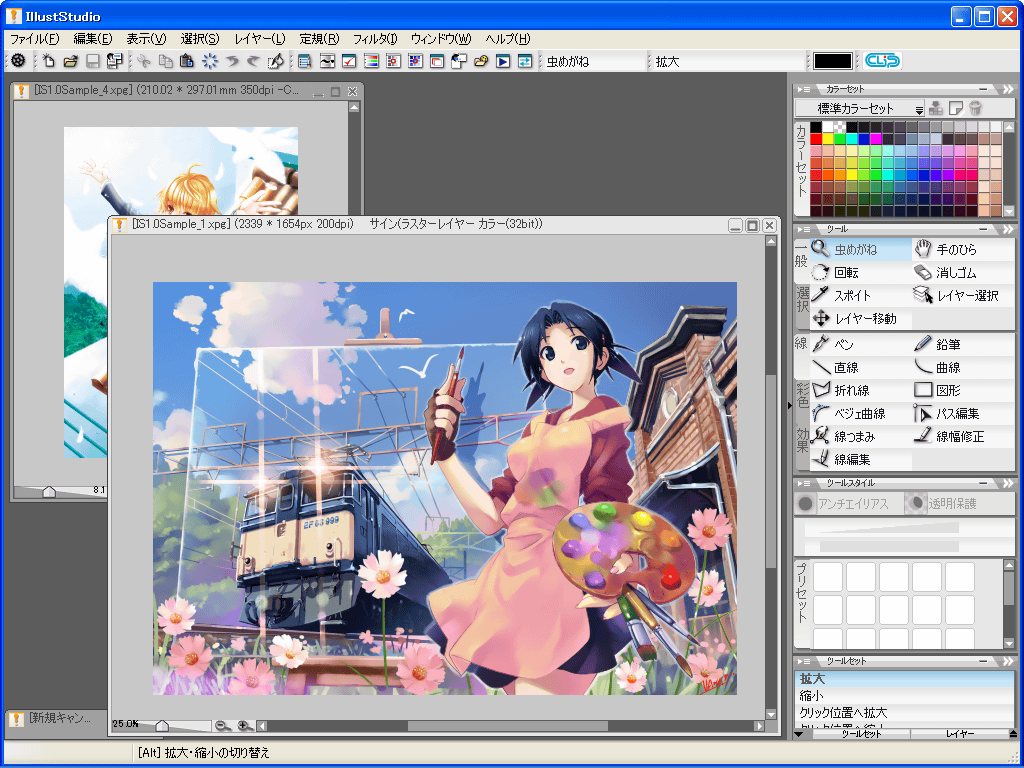Screen dimensions: 1024x768
Task: Click the rainbow color bars toolbar icon
Action: click(x=371, y=61)
